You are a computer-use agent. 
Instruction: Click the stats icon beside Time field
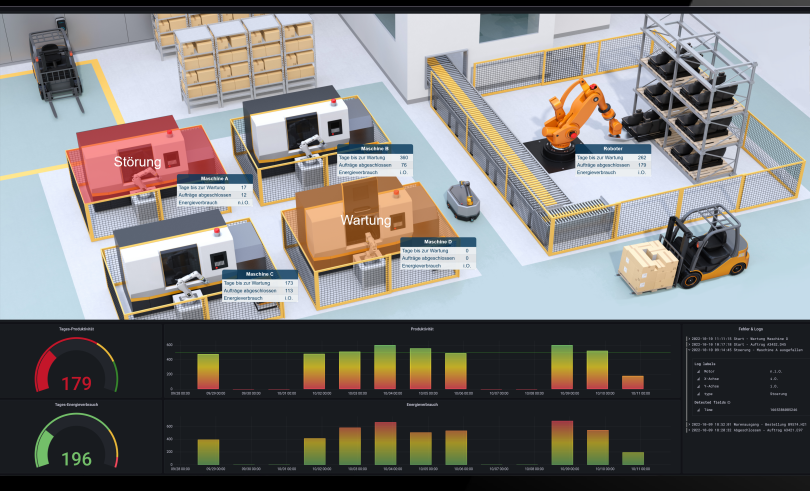[698, 411]
